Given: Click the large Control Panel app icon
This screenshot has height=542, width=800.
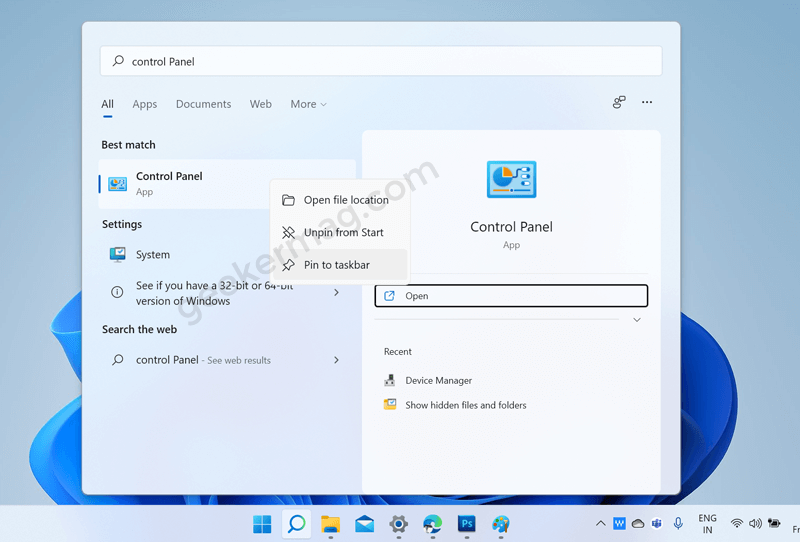Looking at the screenshot, I should tap(511, 179).
